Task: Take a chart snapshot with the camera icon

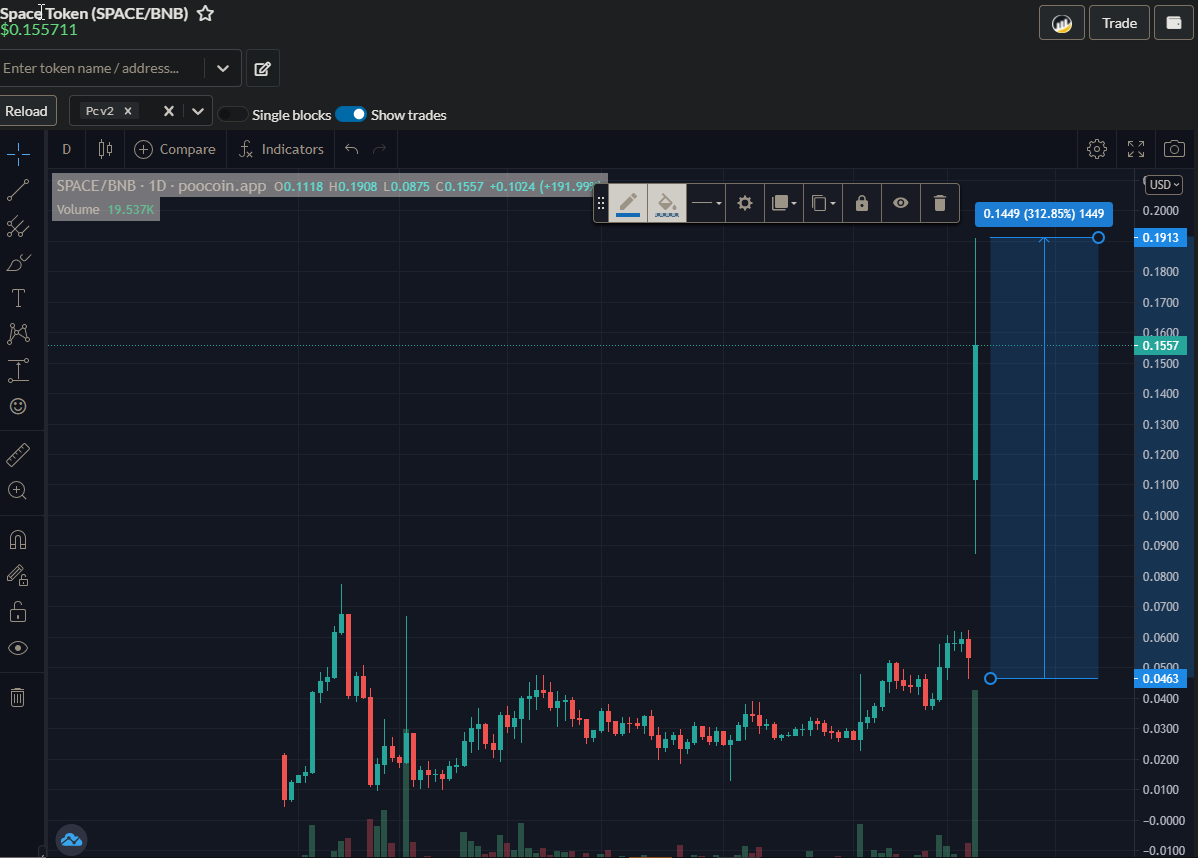Action: (1173, 148)
